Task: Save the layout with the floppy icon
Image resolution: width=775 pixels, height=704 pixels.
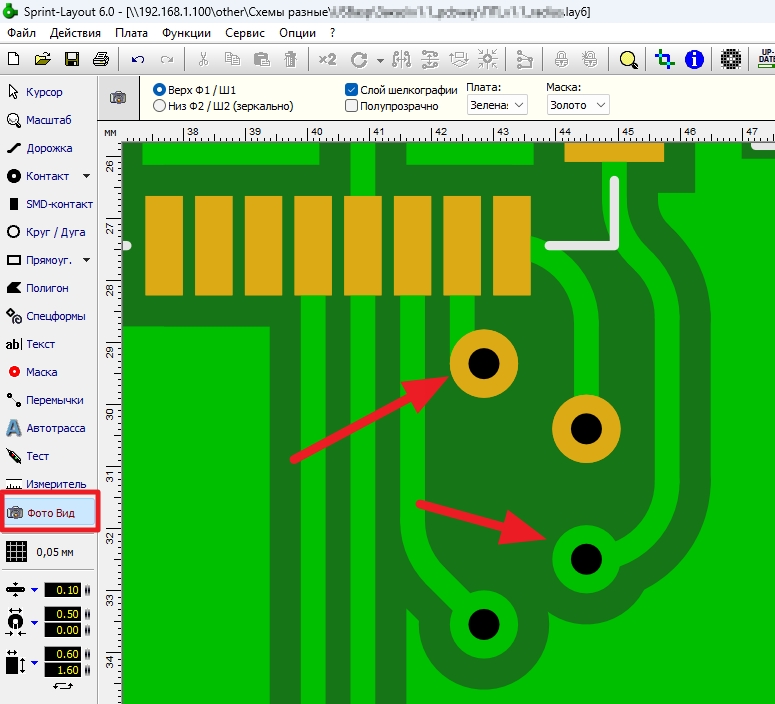Action: coord(72,59)
